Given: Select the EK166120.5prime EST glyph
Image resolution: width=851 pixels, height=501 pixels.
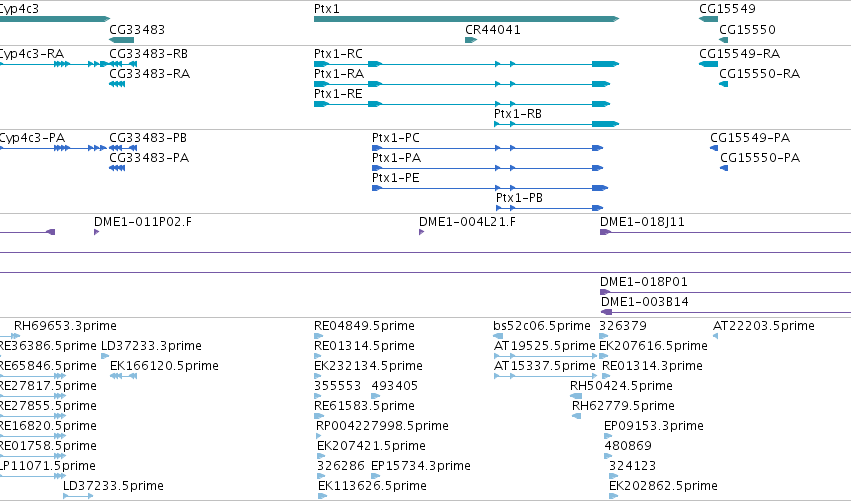Looking at the screenshot, I should pos(123,376).
